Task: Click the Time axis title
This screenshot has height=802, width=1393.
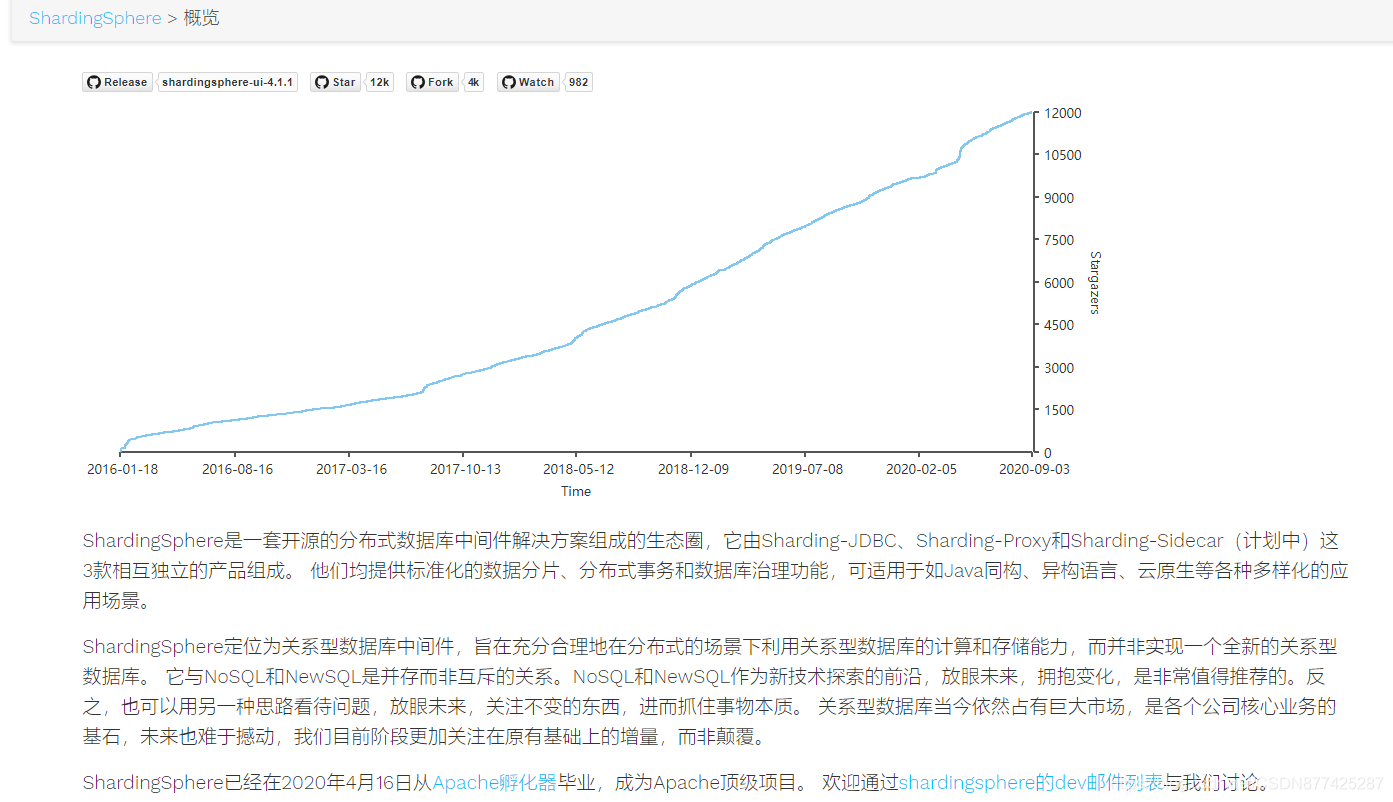Action: coord(576,491)
